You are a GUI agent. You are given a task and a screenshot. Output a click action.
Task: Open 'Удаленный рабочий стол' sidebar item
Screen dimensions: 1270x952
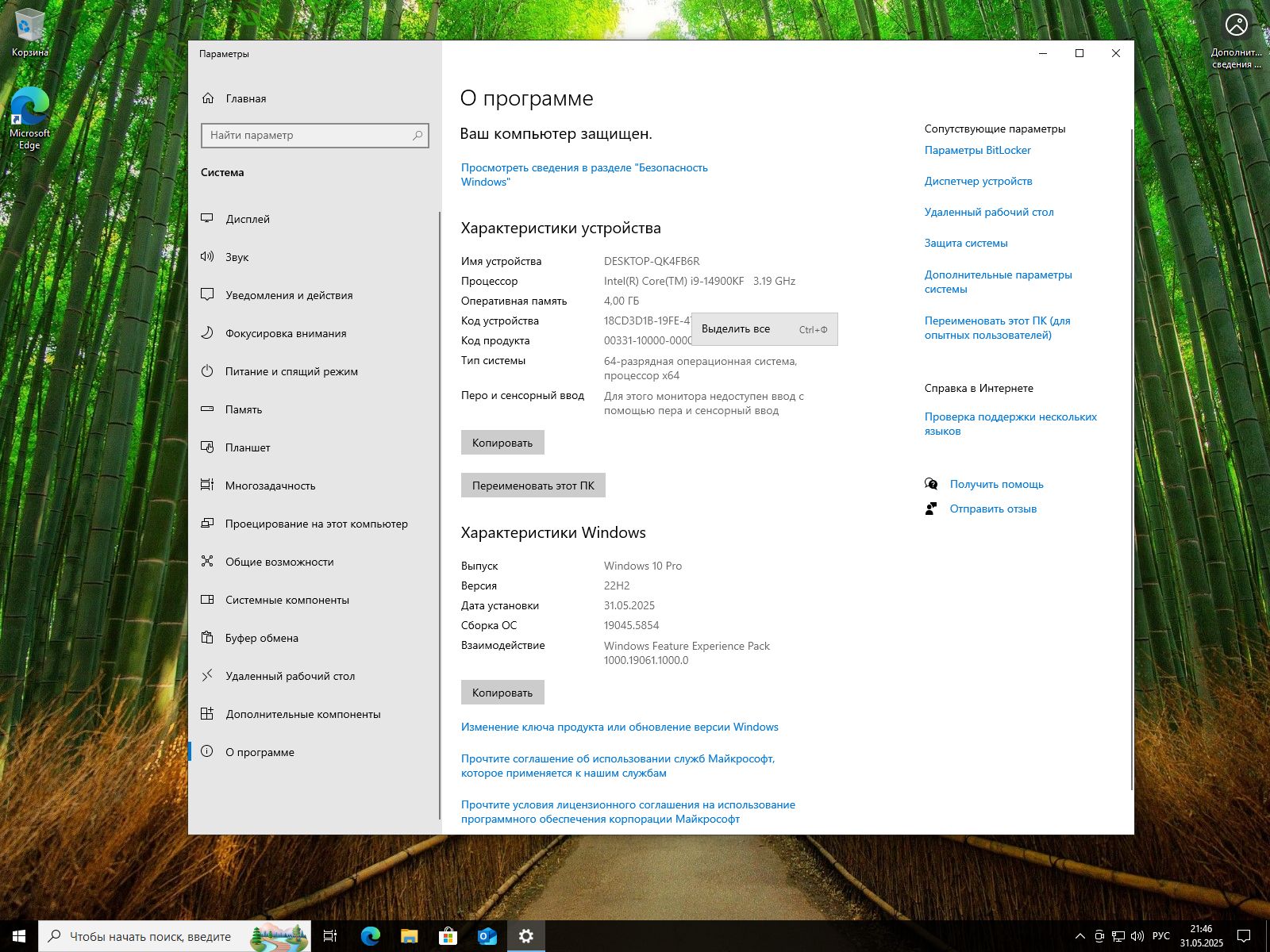pos(314,676)
